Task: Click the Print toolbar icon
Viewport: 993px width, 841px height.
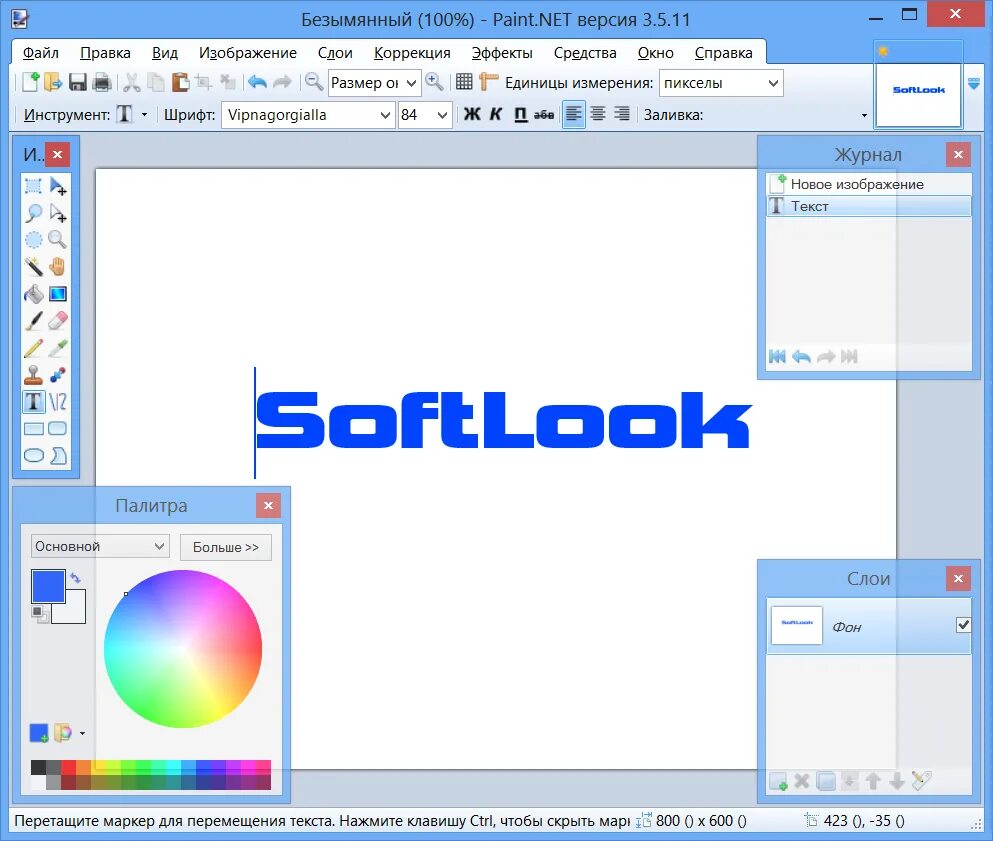Action: tap(101, 82)
